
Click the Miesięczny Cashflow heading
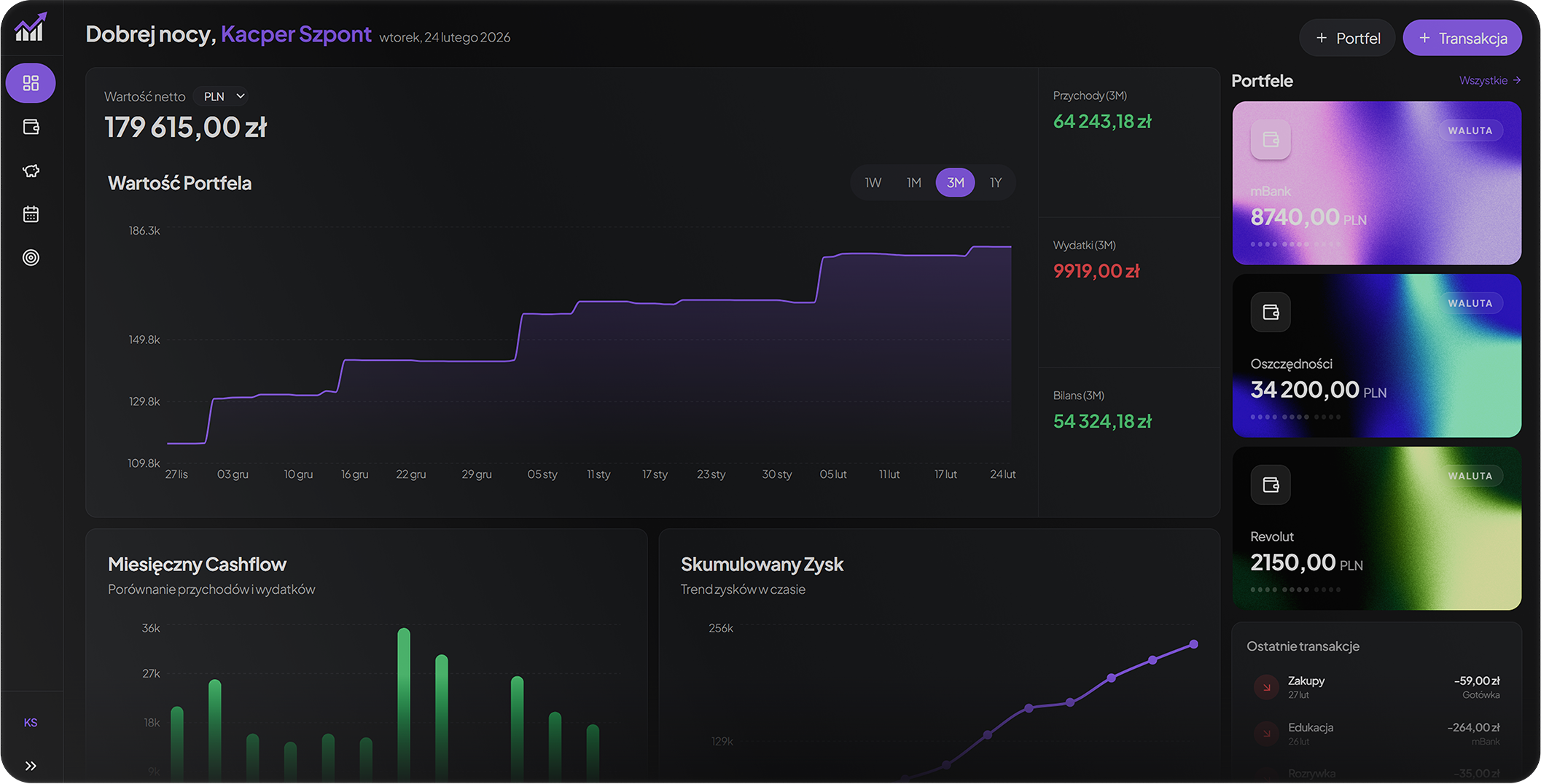(x=197, y=565)
